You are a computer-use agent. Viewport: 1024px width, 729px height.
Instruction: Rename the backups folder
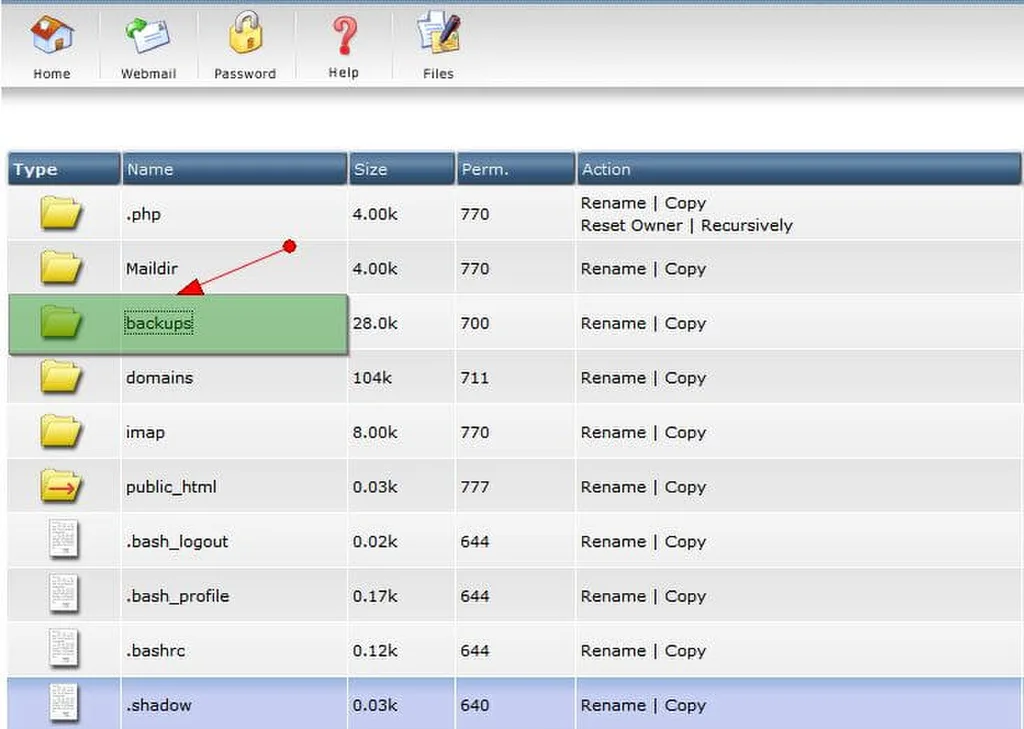613,323
